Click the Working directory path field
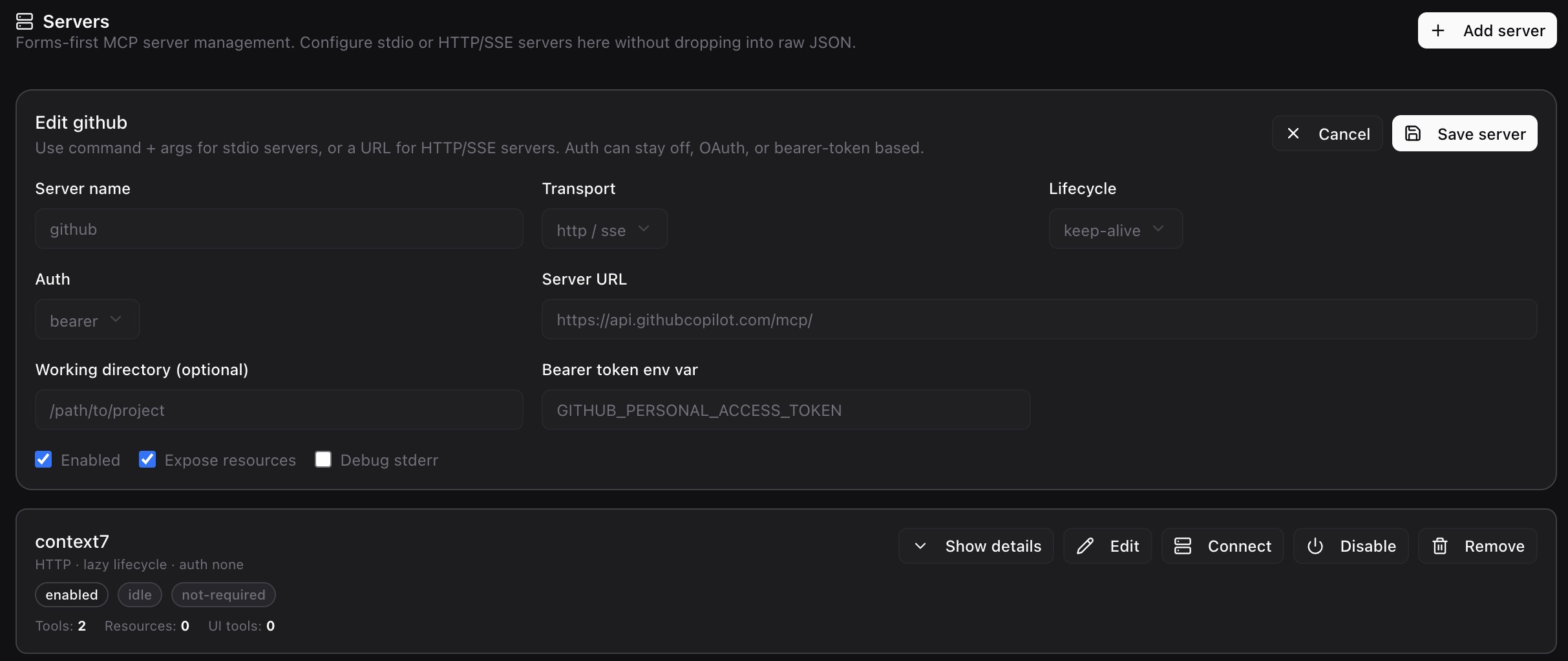The width and height of the screenshot is (1568, 661). (279, 410)
